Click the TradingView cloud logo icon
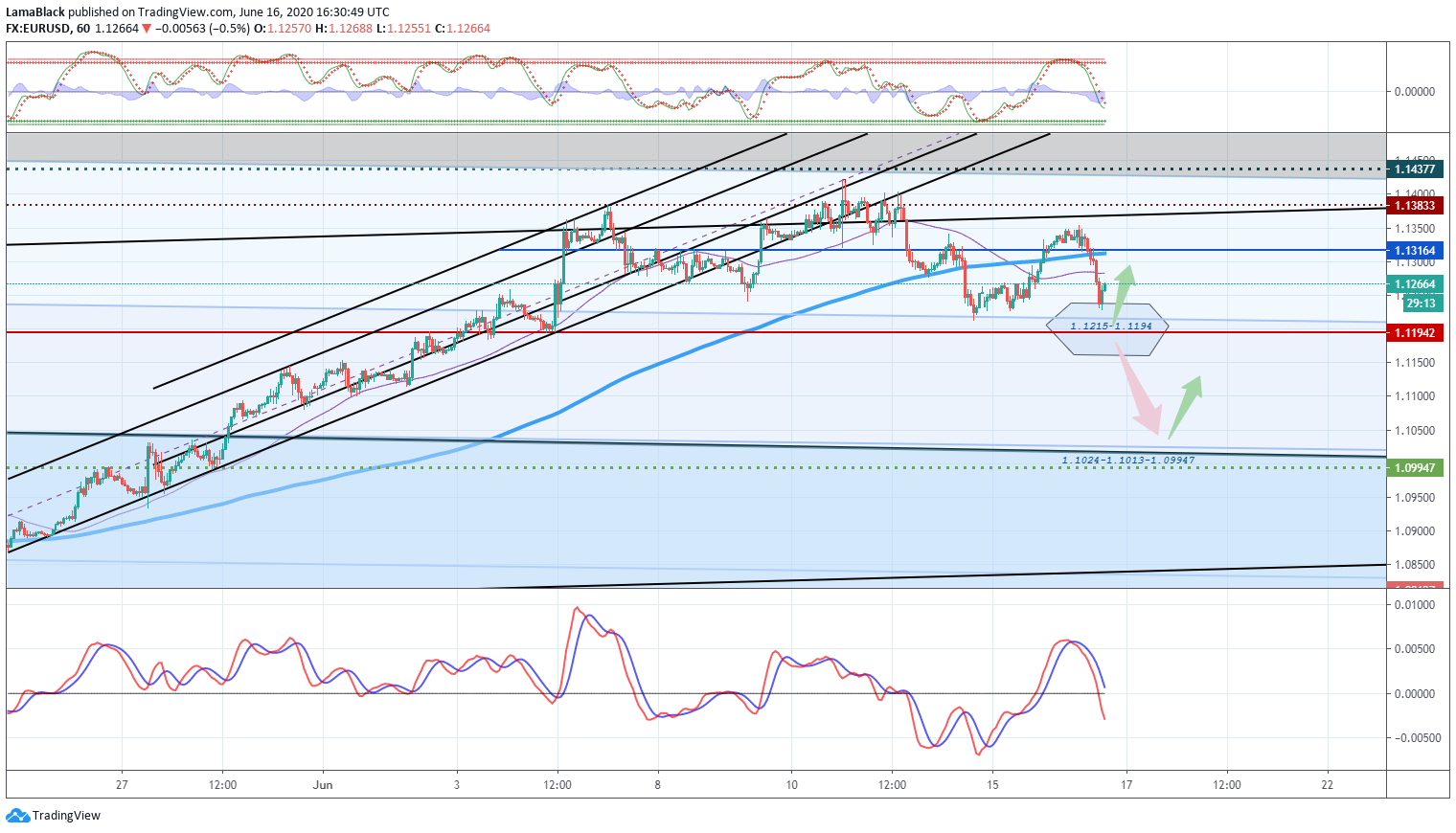 coord(17,816)
